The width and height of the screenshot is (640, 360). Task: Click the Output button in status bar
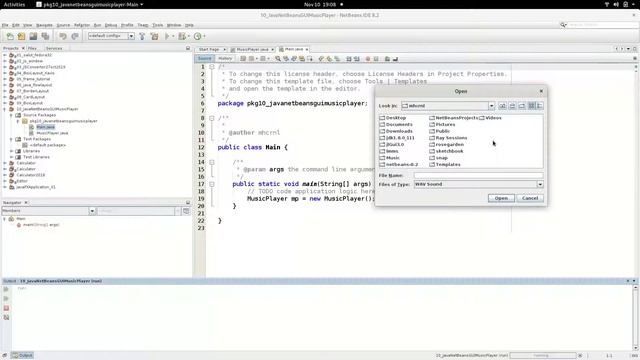[x=22, y=356]
